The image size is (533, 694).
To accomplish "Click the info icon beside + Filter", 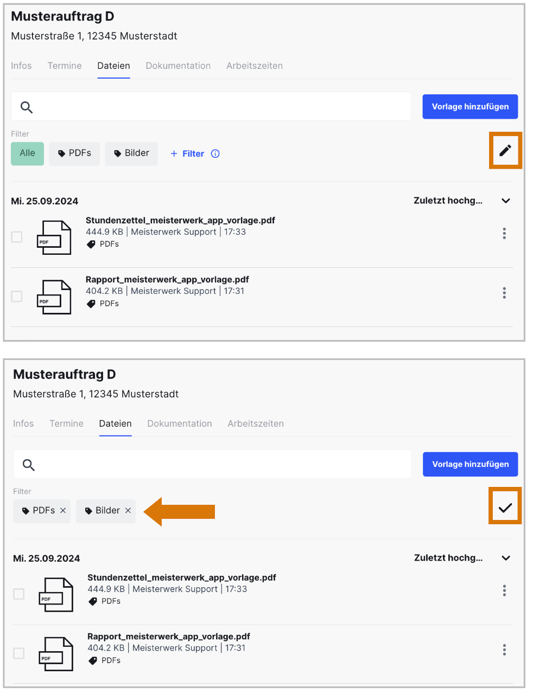I will click(x=215, y=154).
